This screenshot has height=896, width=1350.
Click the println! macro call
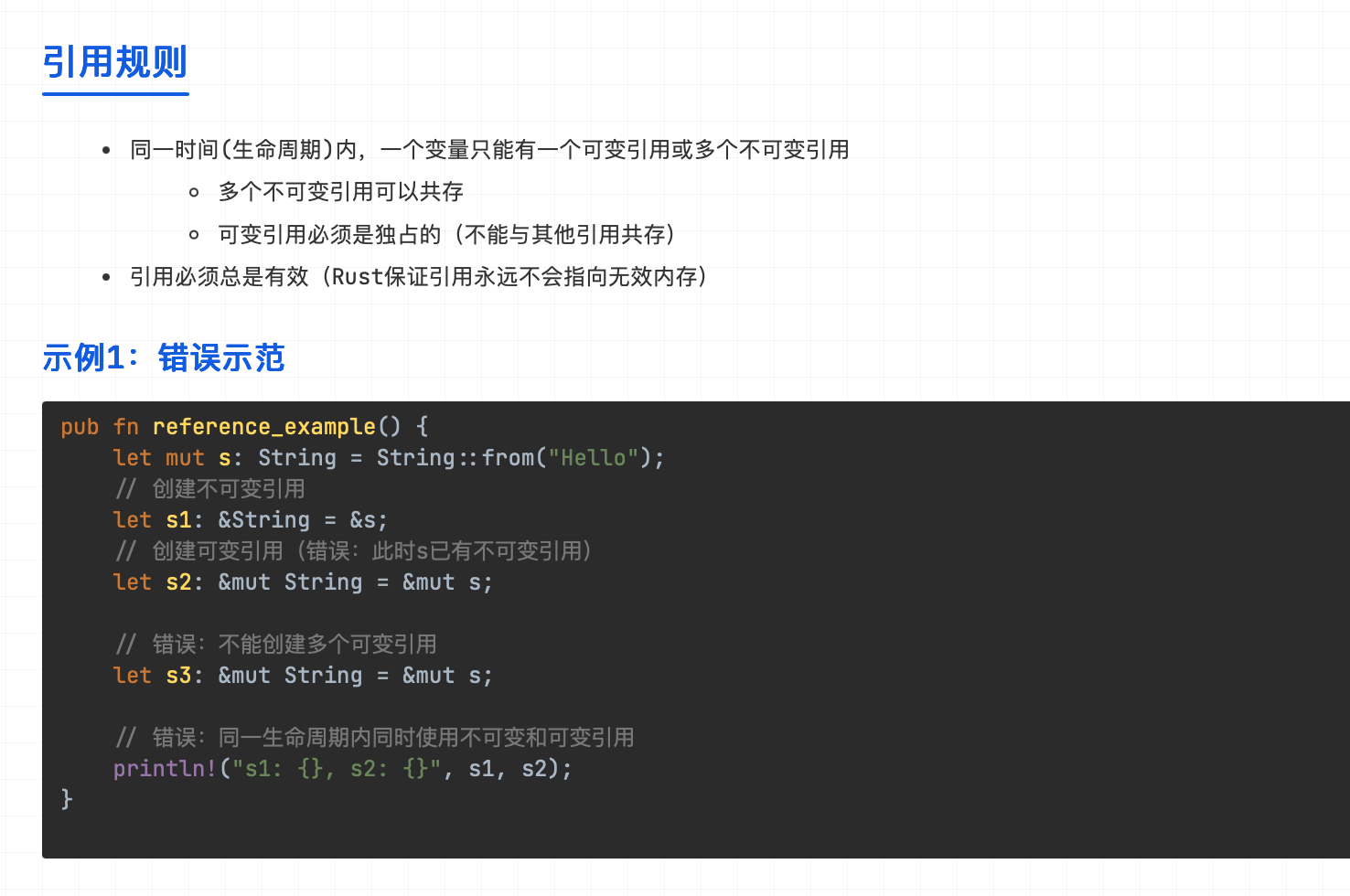coord(343,768)
